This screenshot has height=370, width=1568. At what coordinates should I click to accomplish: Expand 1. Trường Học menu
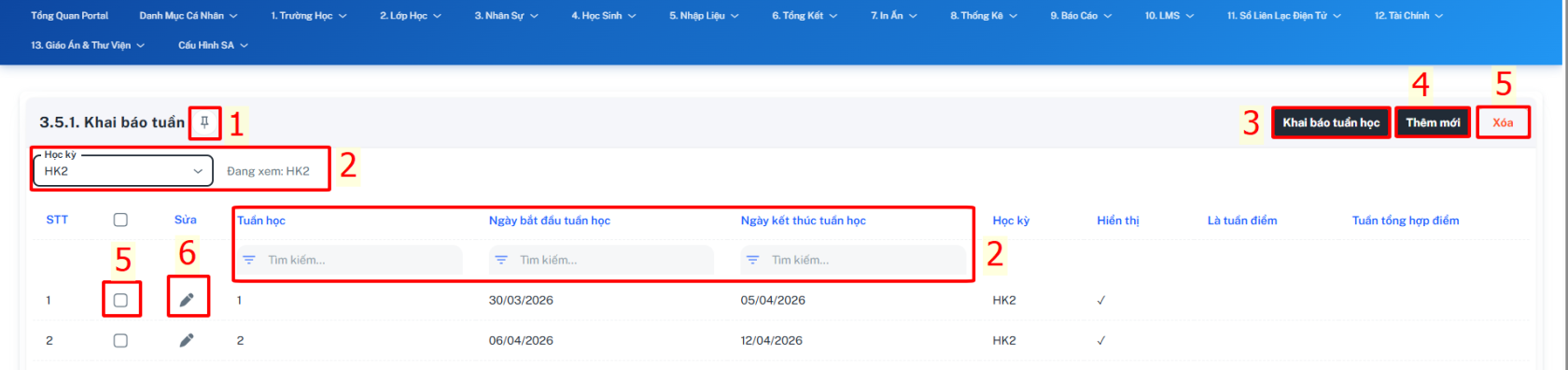(309, 16)
